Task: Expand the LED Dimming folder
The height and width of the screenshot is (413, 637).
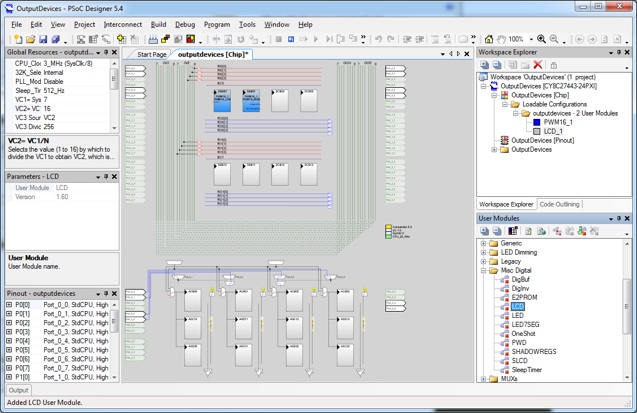Action: pos(483,252)
